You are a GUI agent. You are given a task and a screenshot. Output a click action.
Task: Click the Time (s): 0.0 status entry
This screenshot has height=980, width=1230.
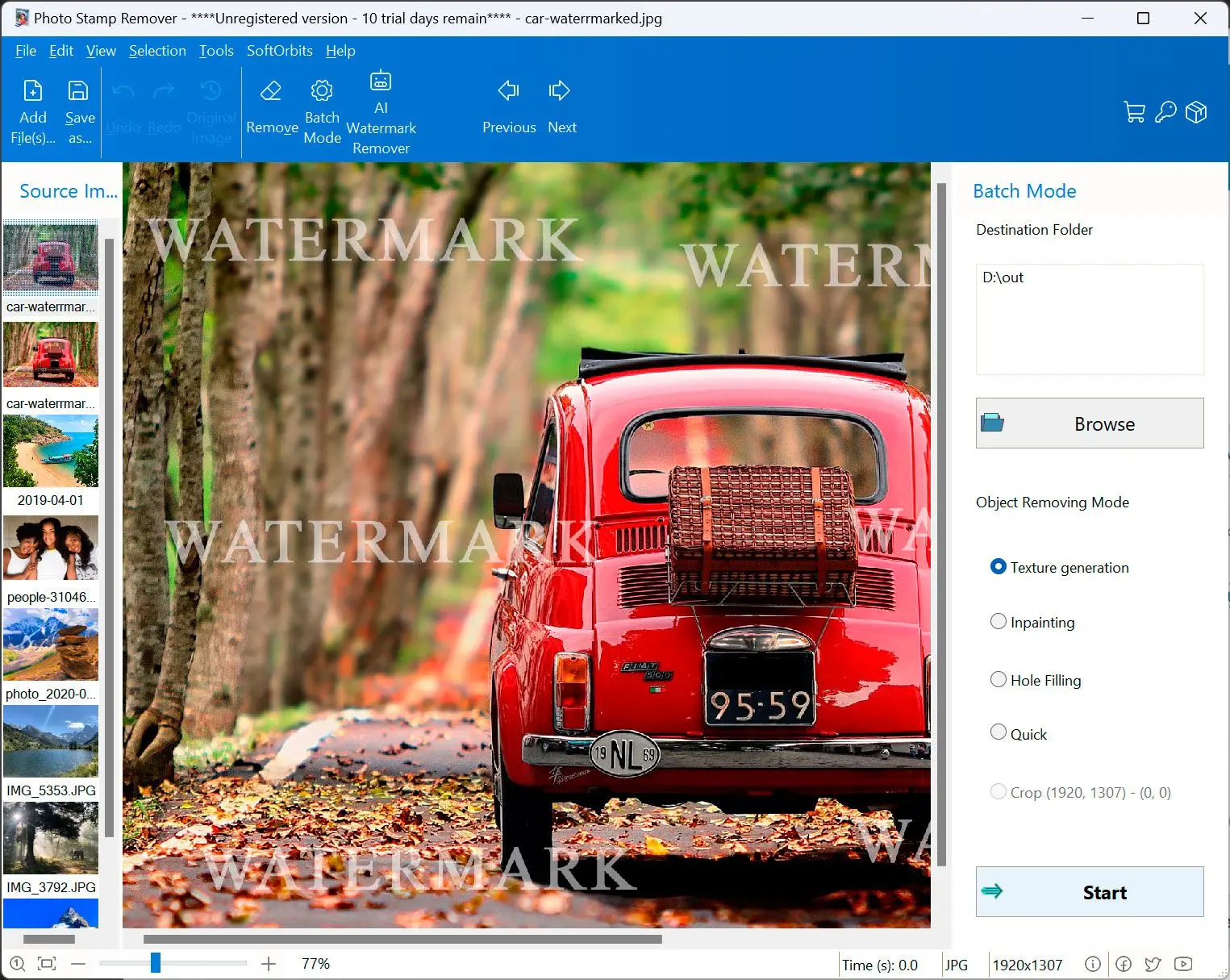(880, 965)
